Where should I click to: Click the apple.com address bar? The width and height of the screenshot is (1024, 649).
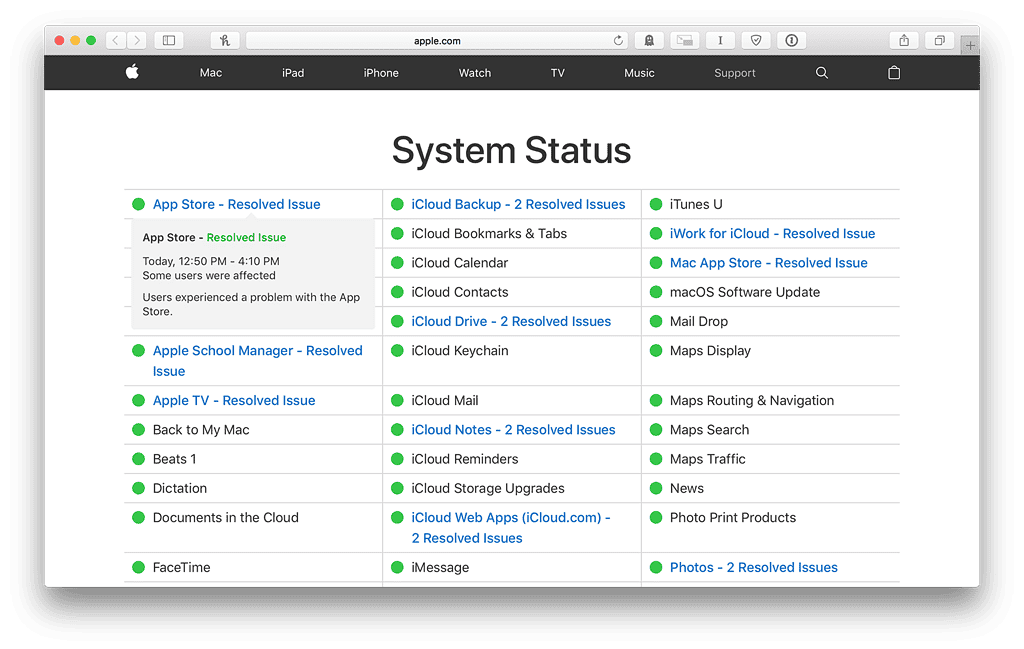(437, 41)
